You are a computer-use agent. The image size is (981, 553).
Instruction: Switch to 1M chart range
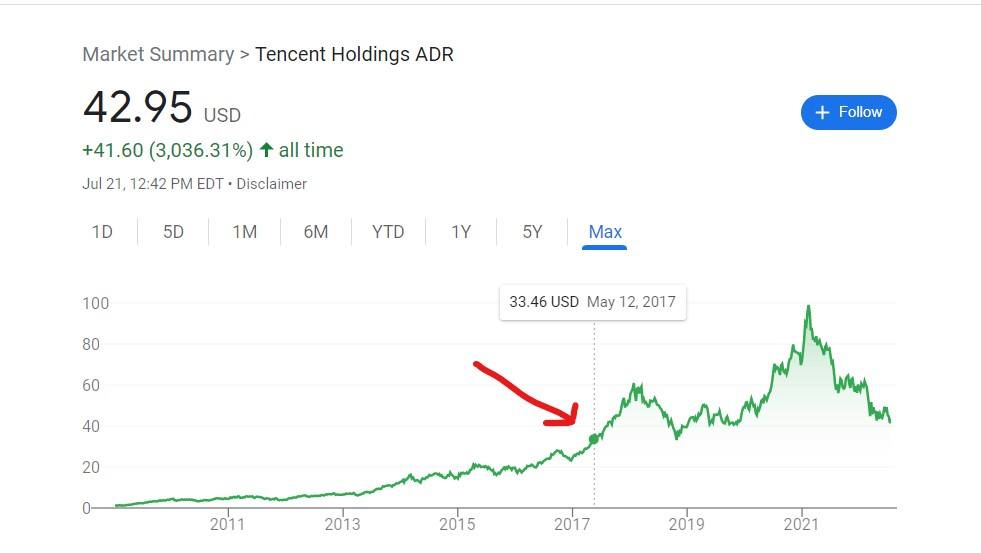tap(245, 232)
